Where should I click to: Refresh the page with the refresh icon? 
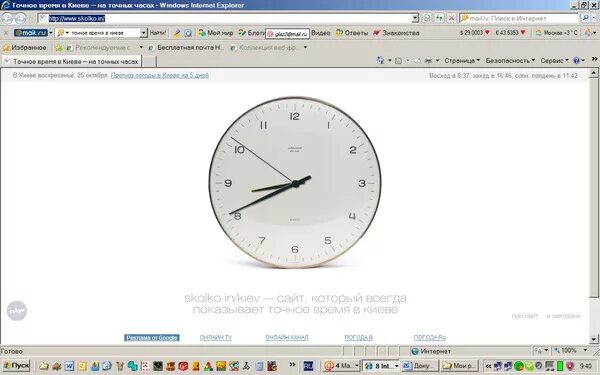[439, 18]
